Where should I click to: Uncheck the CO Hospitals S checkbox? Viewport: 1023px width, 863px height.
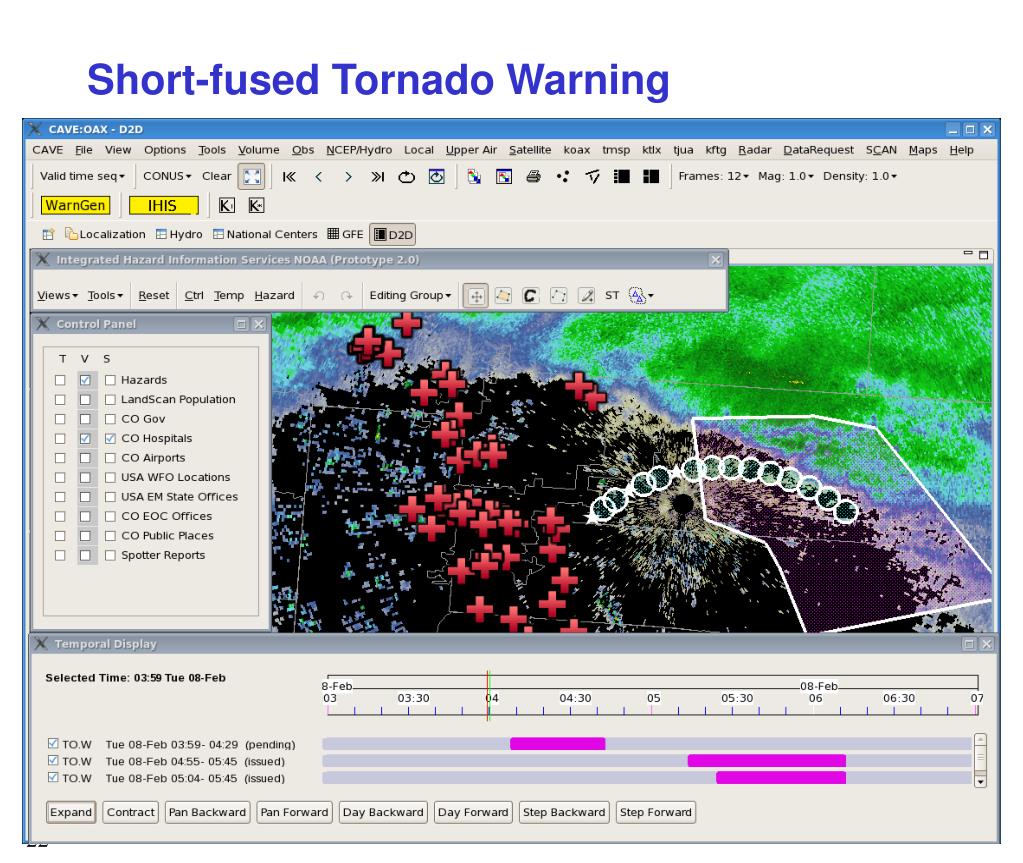point(110,438)
